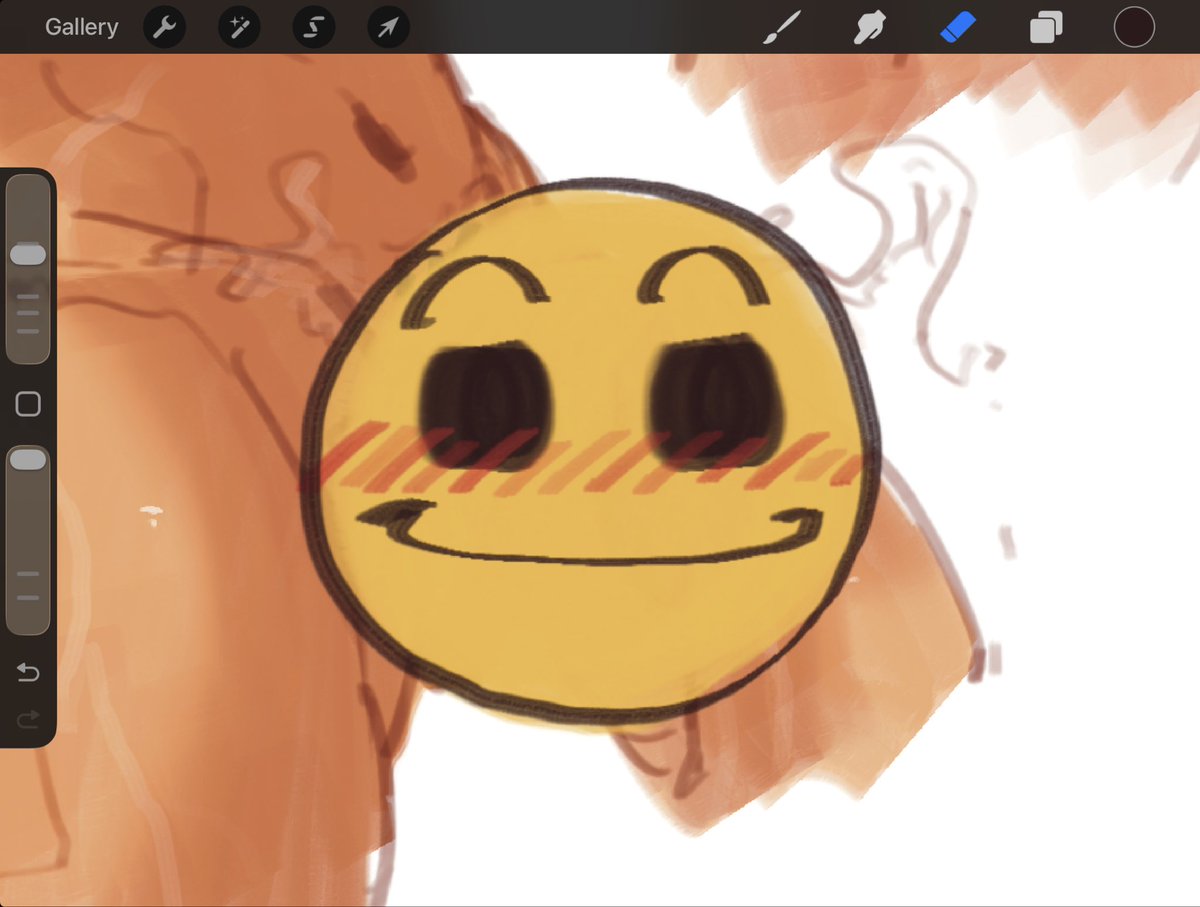Click the brush size slider handle

click(28, 255)
